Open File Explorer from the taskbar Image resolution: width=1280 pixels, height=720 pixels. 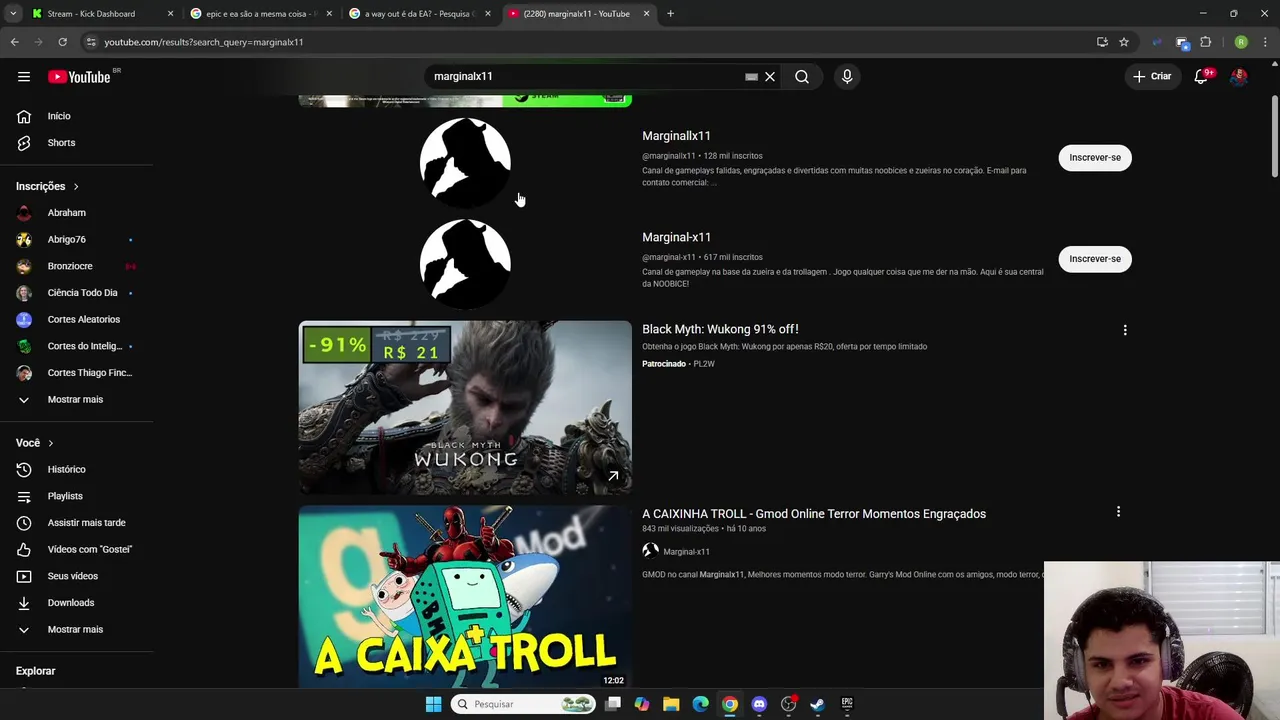point(671,704)
